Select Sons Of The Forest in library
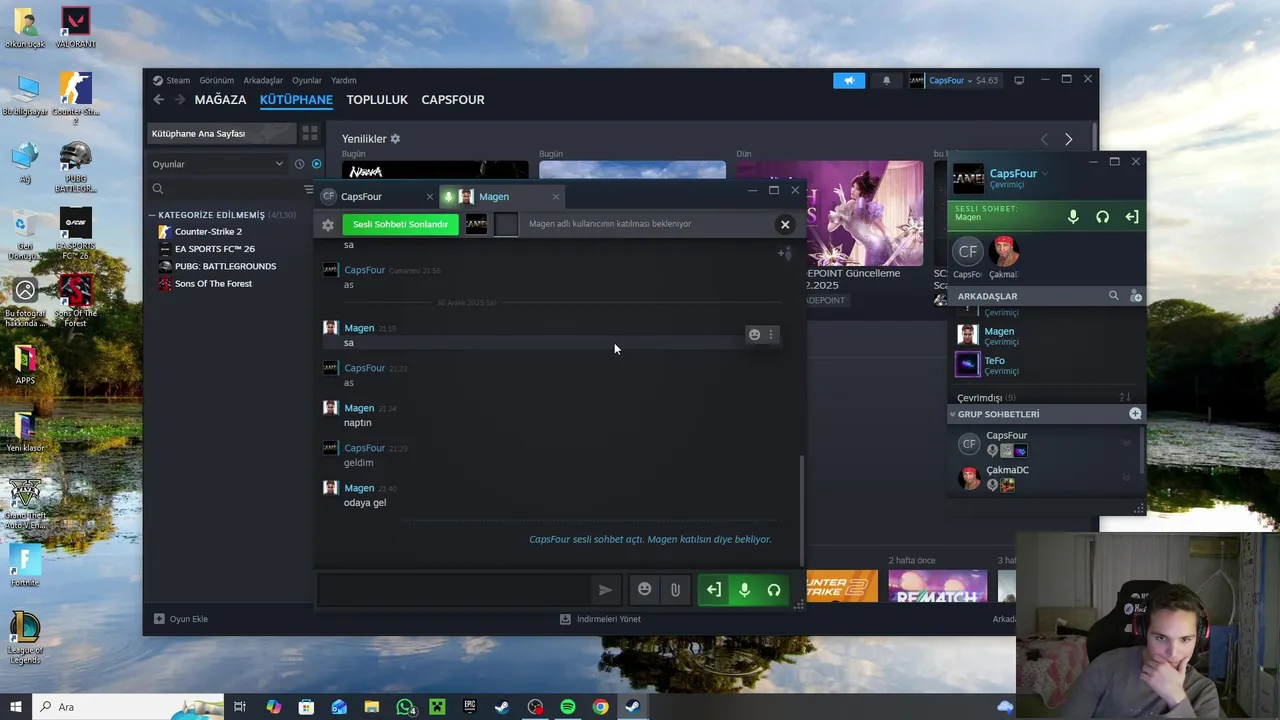 coord(213,284)
